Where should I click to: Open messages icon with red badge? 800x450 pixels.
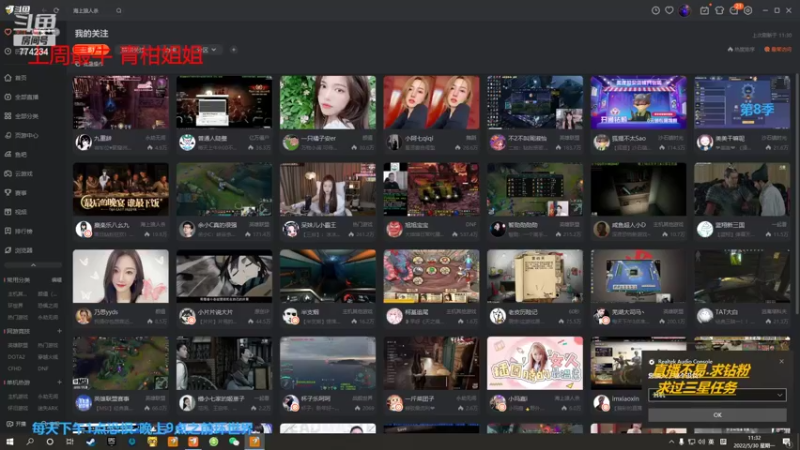point(735,10)
